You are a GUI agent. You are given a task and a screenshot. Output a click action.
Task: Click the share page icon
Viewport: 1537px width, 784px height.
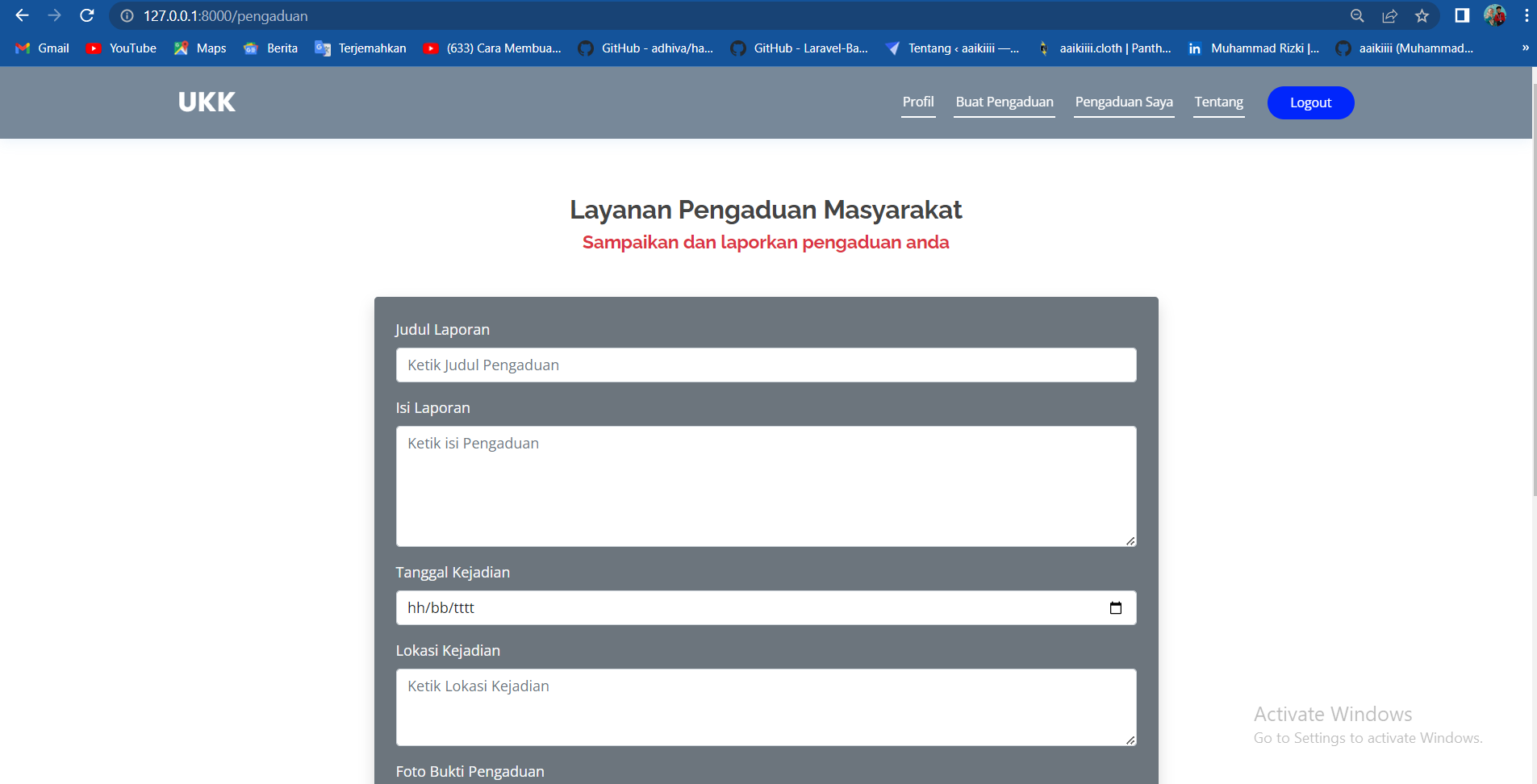(1389, 16)
